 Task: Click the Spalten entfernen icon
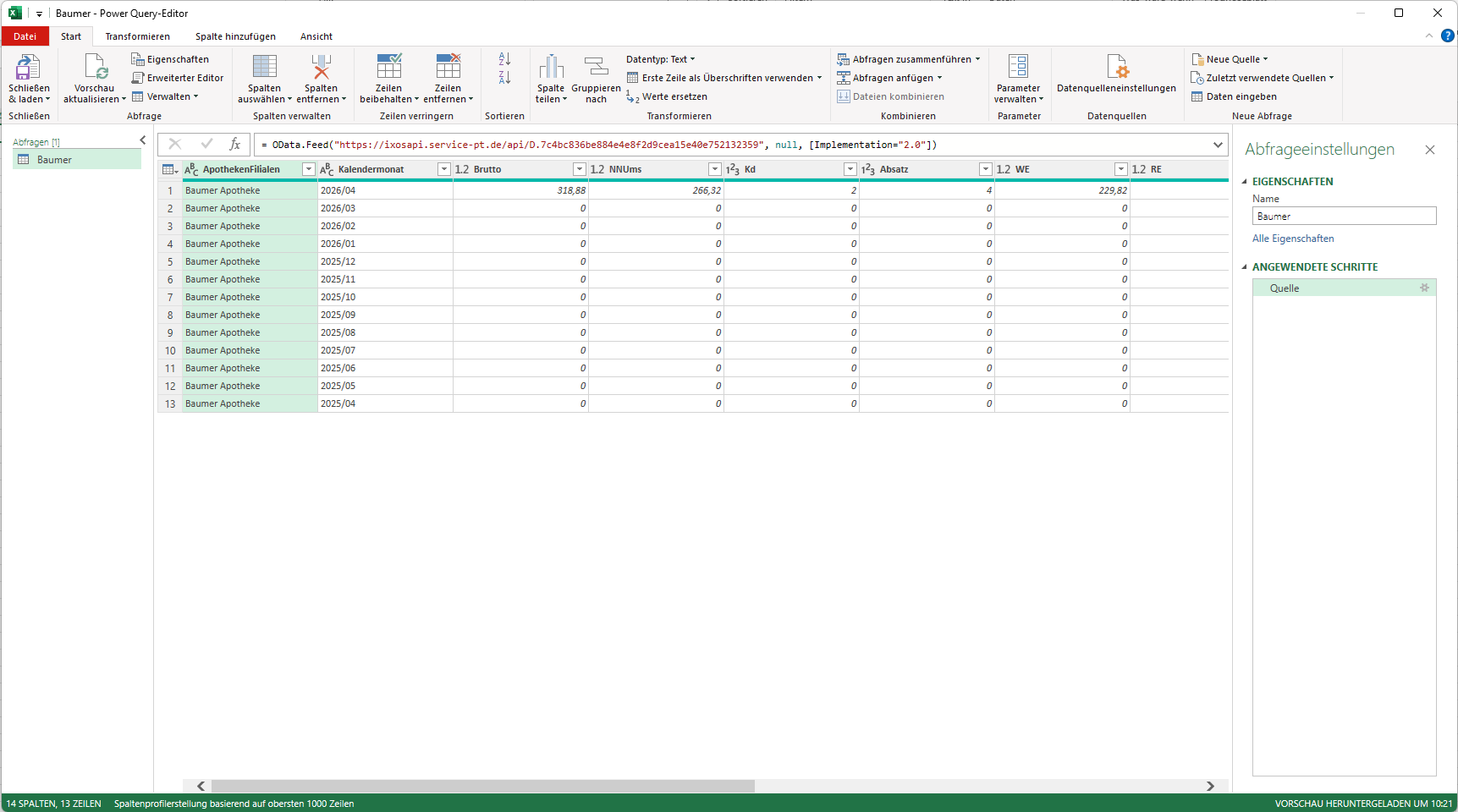coord(321,68)
